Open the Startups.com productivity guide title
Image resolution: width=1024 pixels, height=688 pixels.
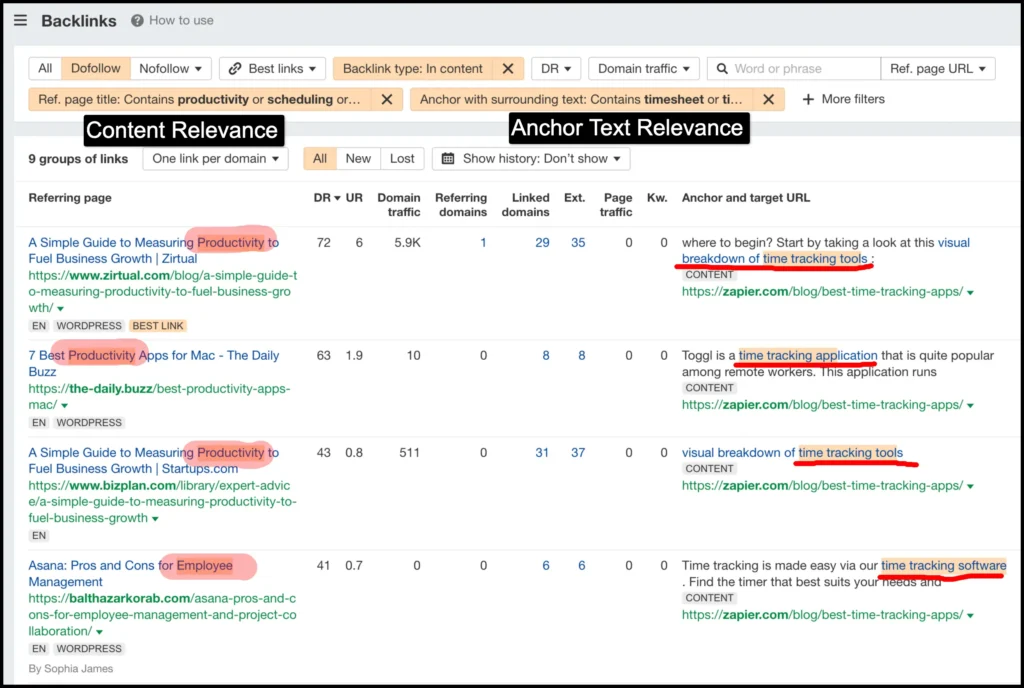point(153,461)
